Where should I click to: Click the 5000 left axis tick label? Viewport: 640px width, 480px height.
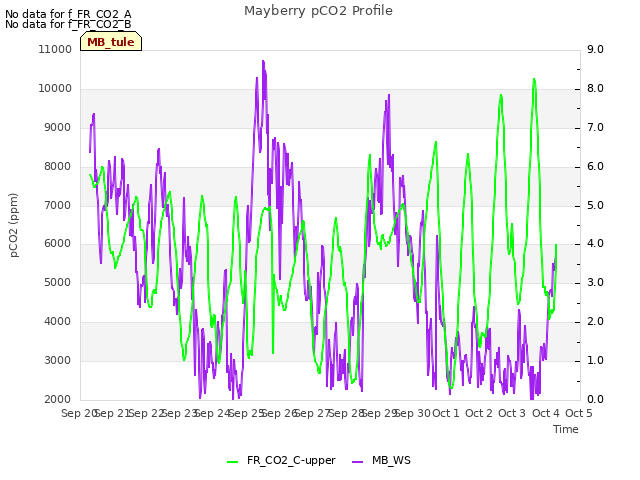(x=58, y=282)
